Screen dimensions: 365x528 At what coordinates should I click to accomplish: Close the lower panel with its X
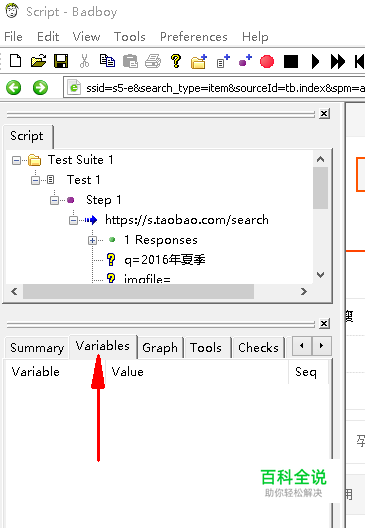[324, 324]
